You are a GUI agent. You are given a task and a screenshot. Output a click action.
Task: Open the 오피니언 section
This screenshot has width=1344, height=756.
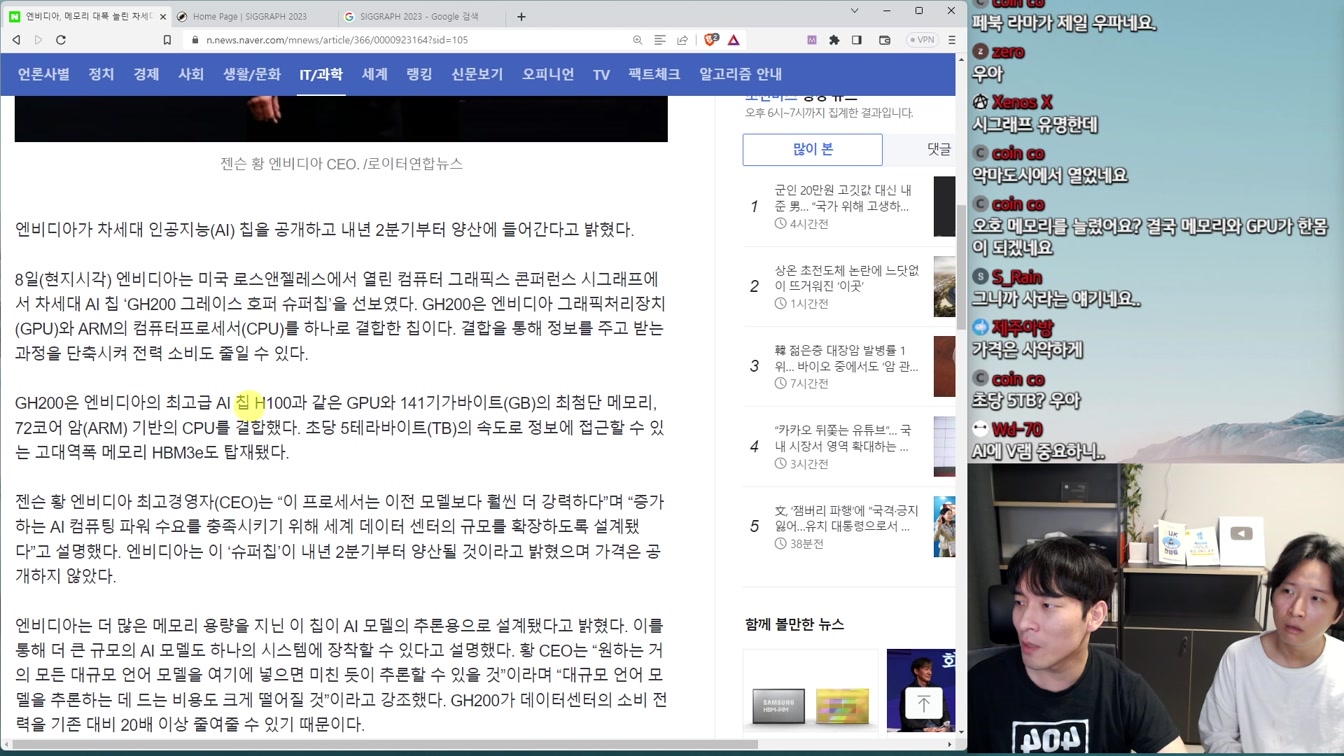click(548, 74)
